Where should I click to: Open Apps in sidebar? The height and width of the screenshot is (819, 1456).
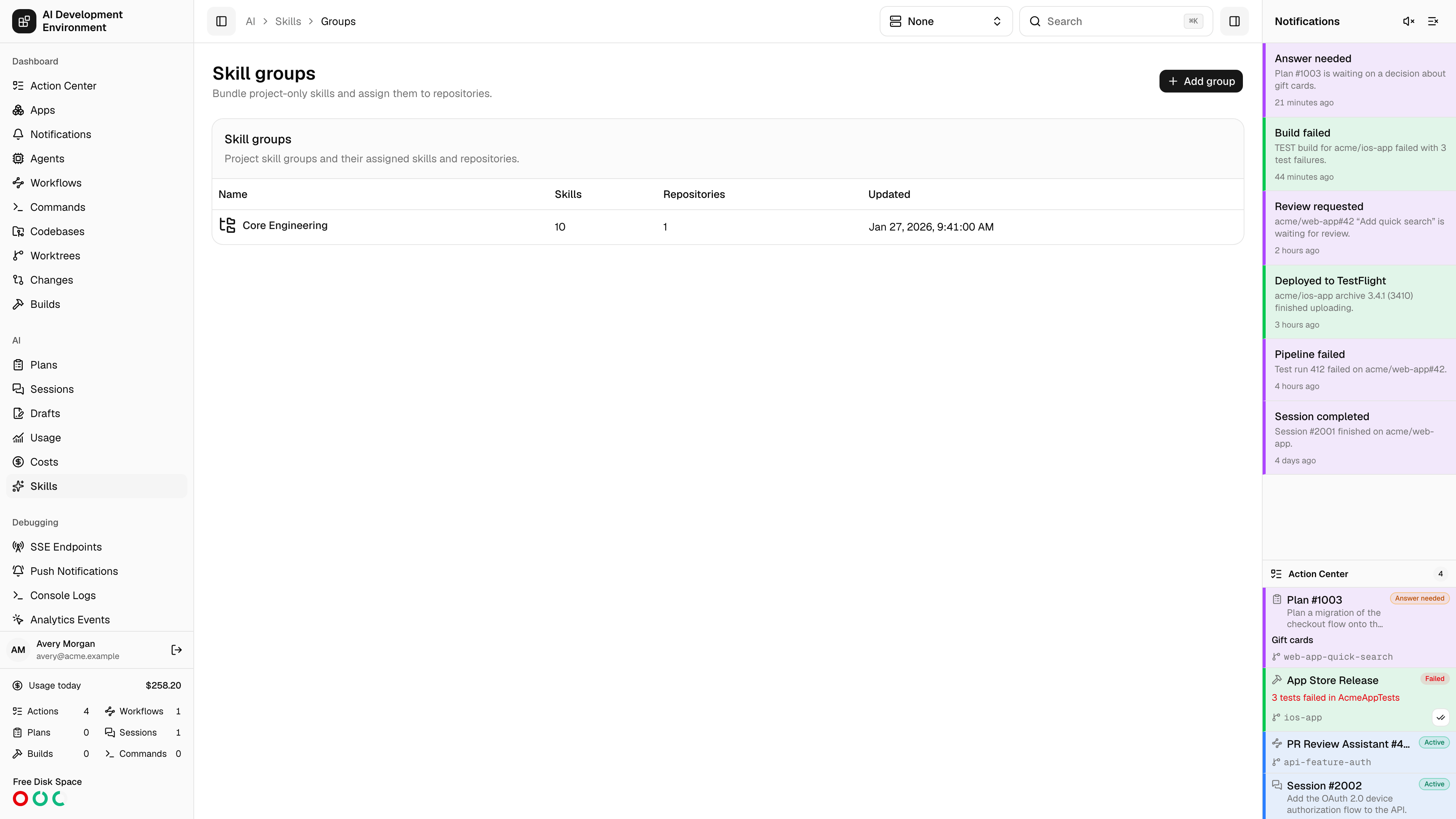click(97, 110)
